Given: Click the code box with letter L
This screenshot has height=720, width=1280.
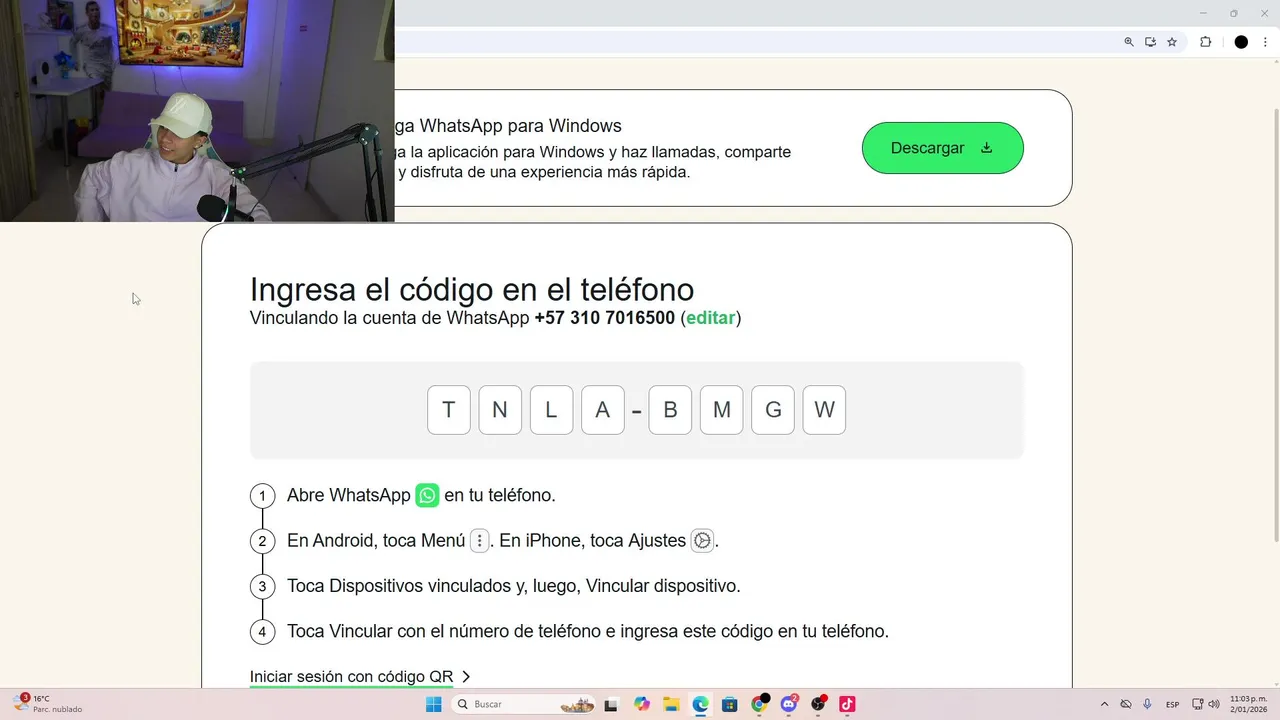Looking at the screenshot, I should 551,410.
